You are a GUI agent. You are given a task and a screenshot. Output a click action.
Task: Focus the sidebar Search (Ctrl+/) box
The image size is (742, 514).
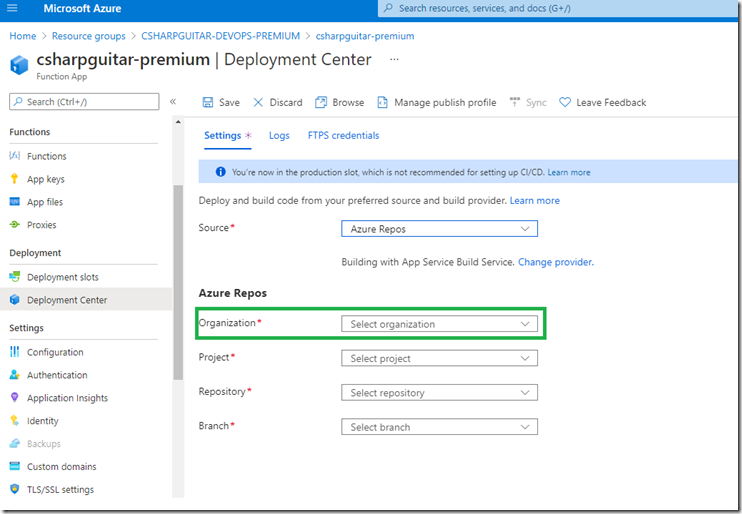84,102
